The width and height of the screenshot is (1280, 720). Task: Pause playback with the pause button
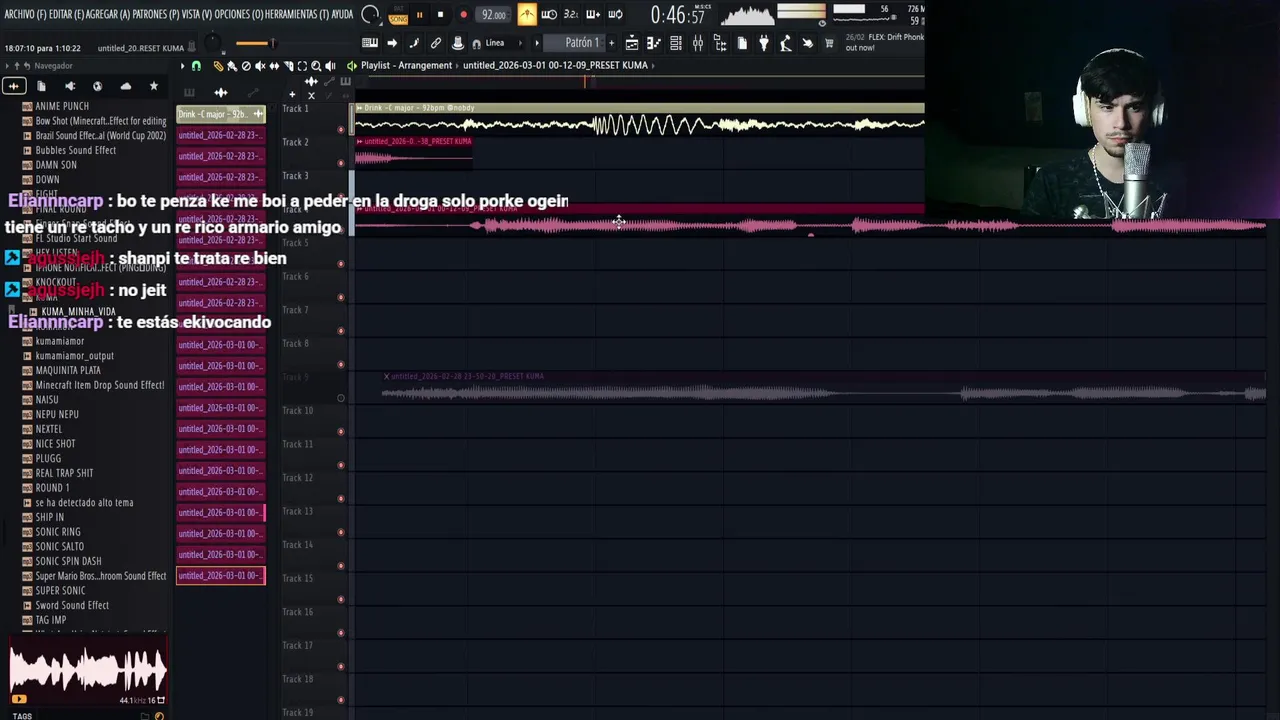(x=419, y=15)
